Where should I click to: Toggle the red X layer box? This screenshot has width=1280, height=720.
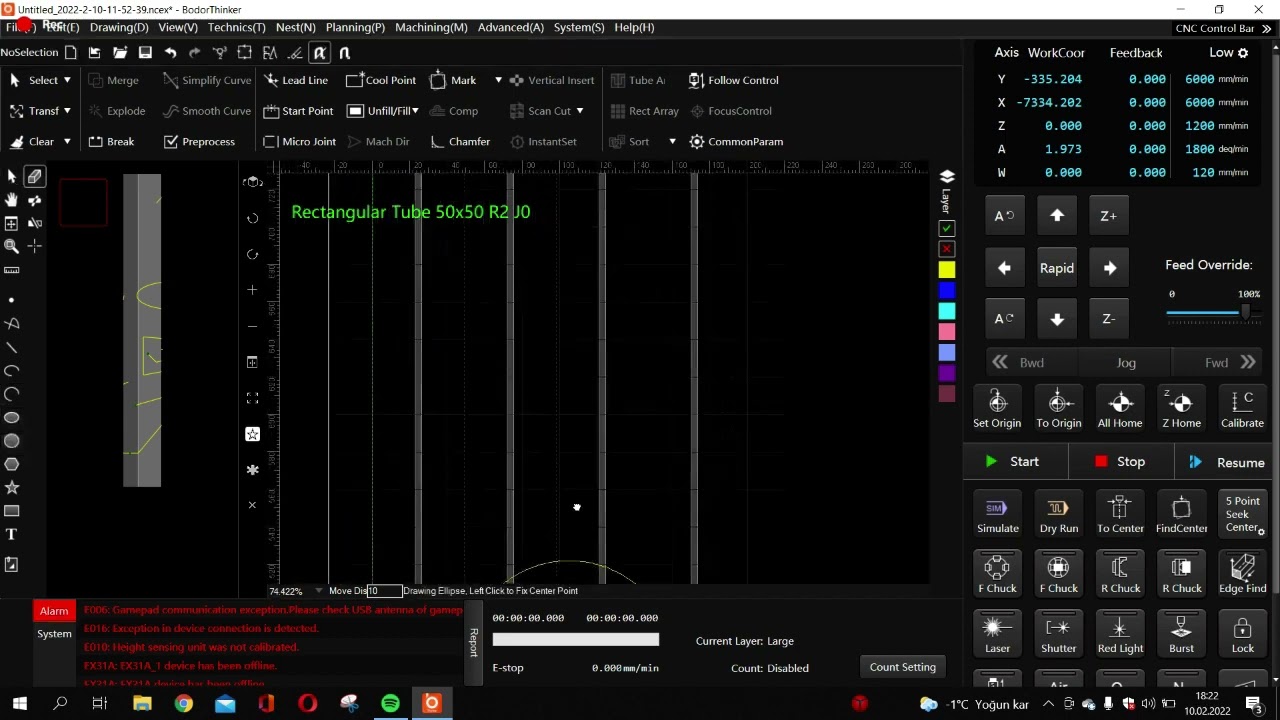(x=946, y=249)
